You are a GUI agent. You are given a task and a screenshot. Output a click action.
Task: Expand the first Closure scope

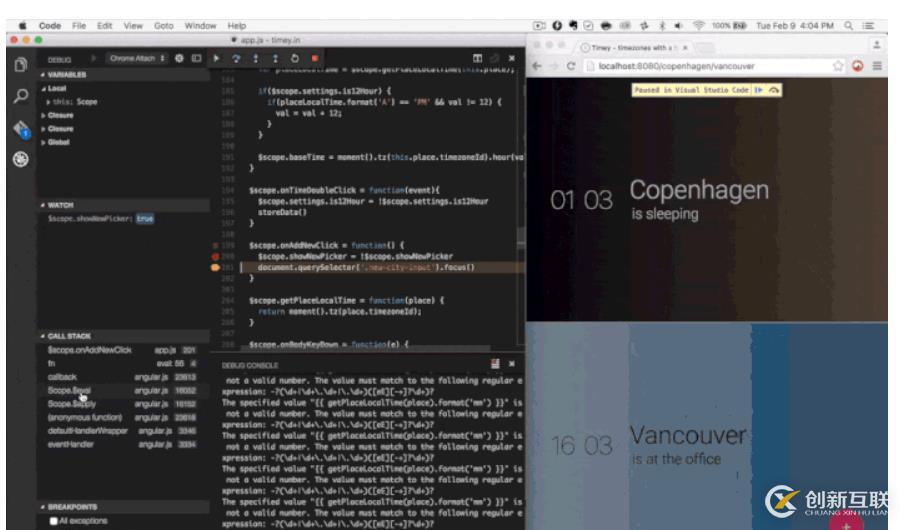click(x=57, y=115)
